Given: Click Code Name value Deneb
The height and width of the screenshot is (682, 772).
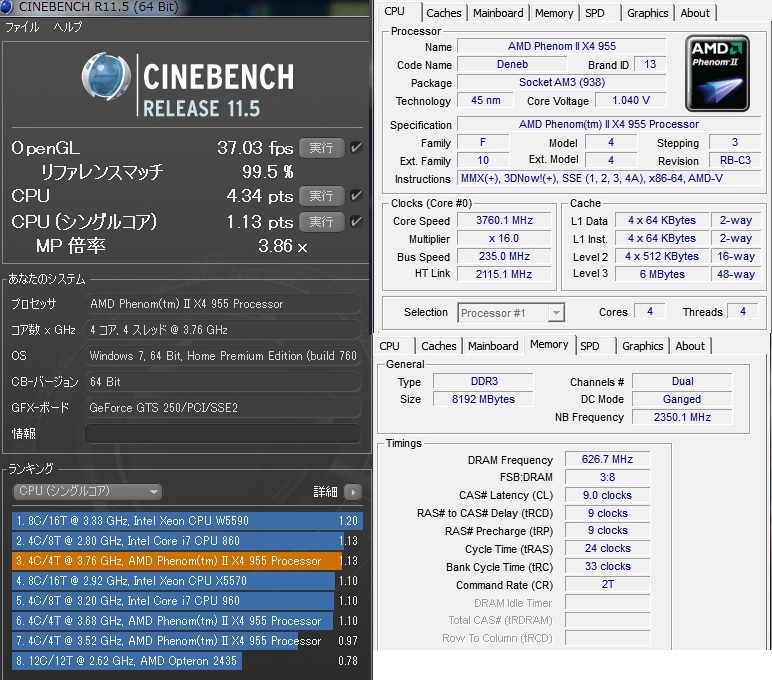Looking at the screenshot, I should 512,65.
